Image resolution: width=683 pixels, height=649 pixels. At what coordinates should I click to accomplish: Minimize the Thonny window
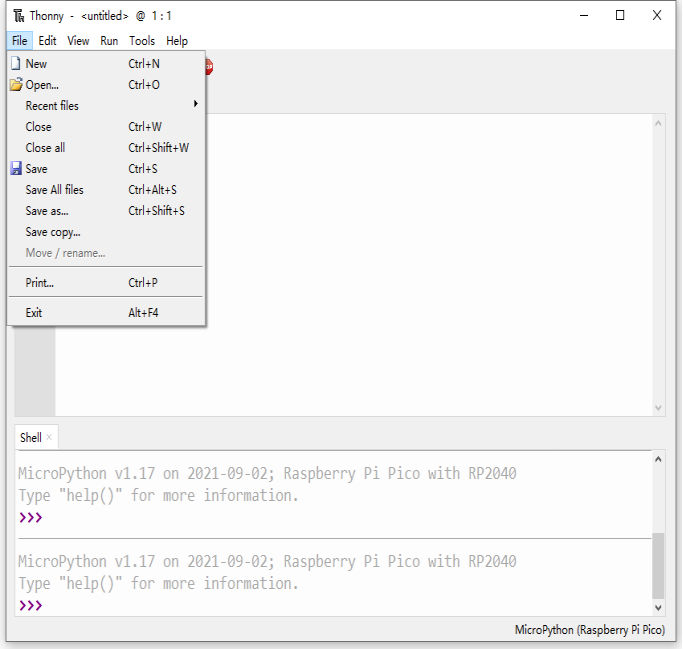584,16
